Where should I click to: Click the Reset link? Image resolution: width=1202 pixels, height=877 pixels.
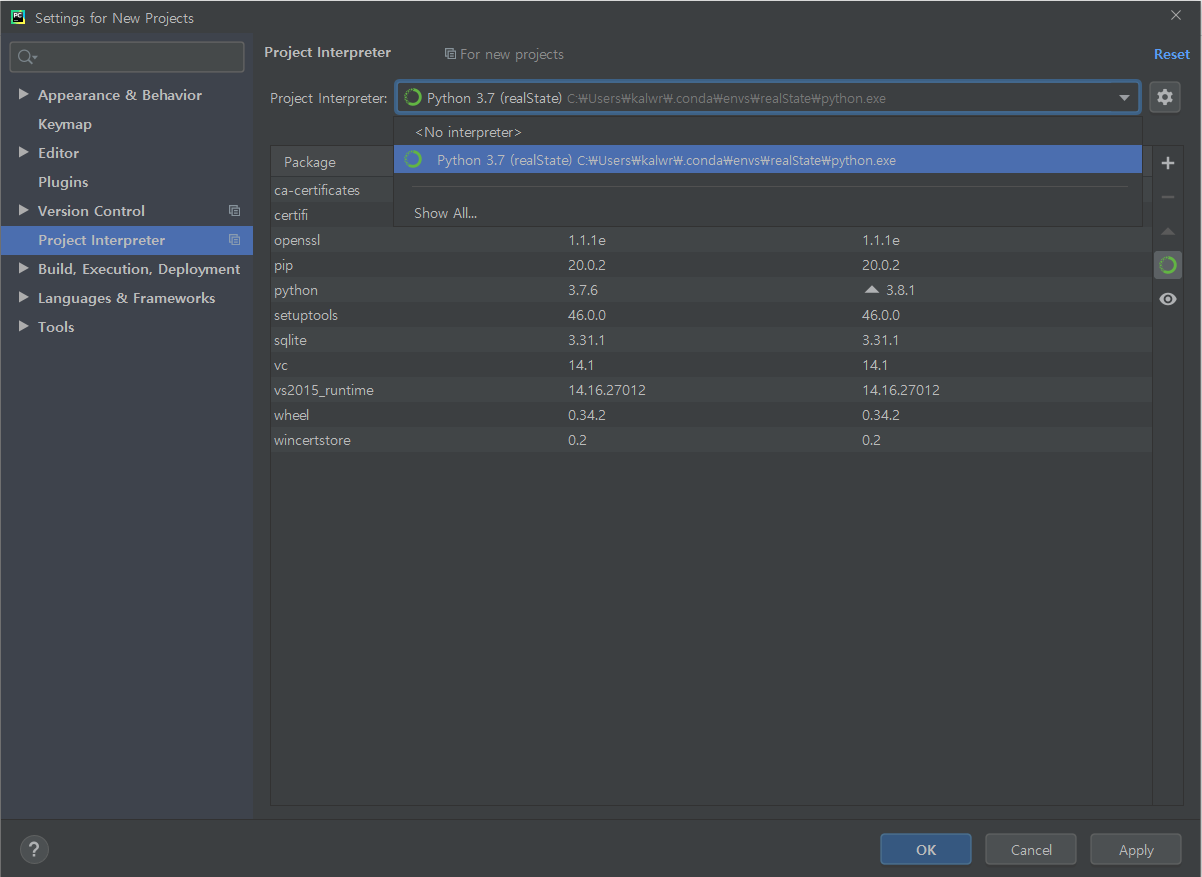[1172, 54]
